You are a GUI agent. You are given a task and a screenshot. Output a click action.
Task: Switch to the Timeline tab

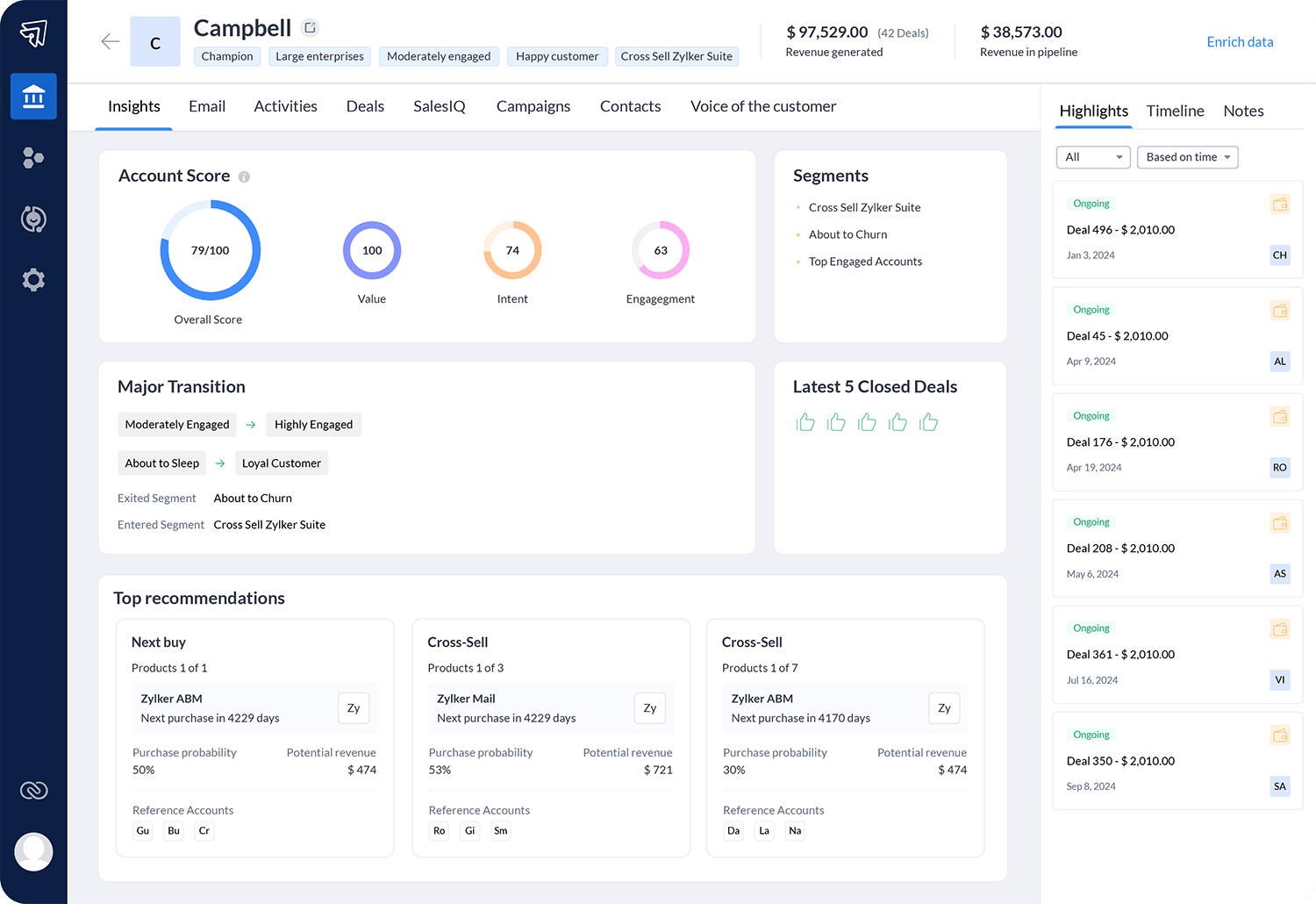pos(1175,111)
